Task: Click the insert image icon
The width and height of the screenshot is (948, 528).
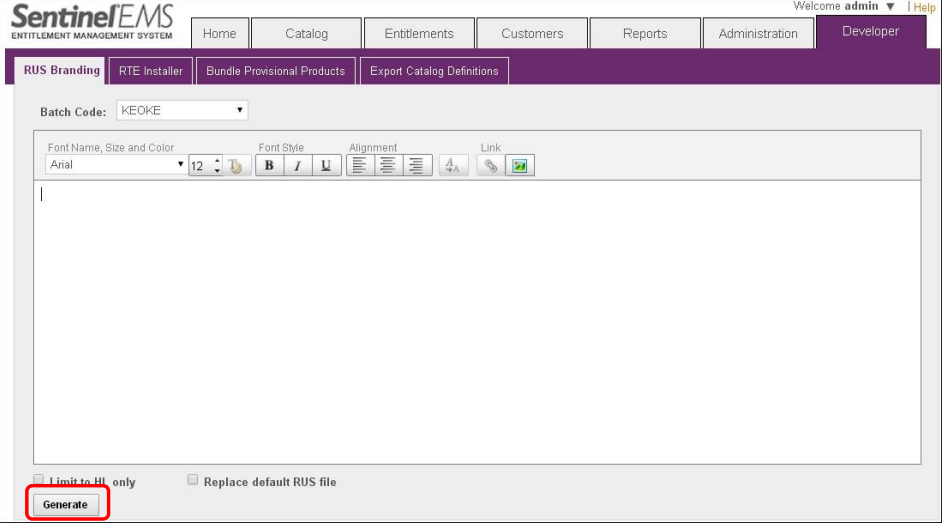Action: (x=519, y=166)
